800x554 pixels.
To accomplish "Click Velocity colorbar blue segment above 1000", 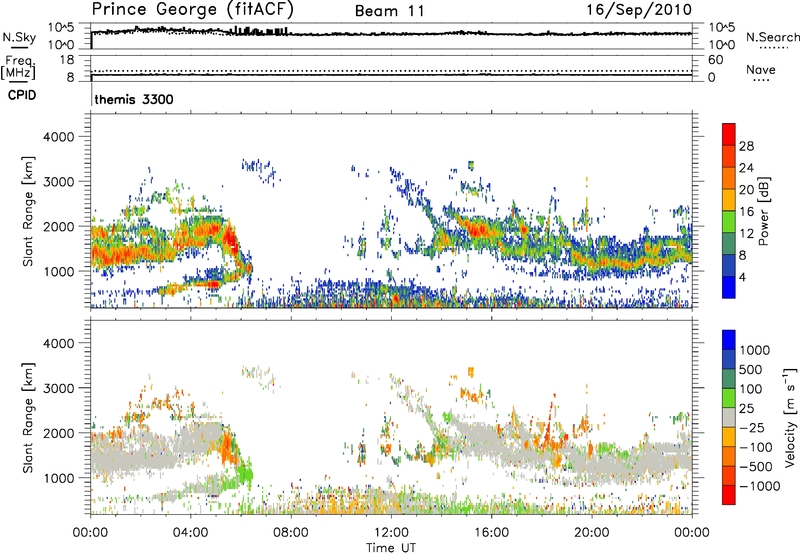I will tap(729, 340).
